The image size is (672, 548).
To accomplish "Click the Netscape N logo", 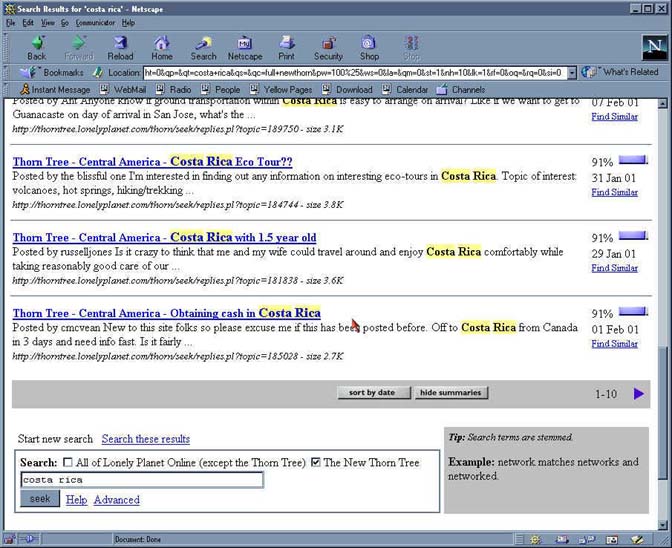I will point(654,48).
